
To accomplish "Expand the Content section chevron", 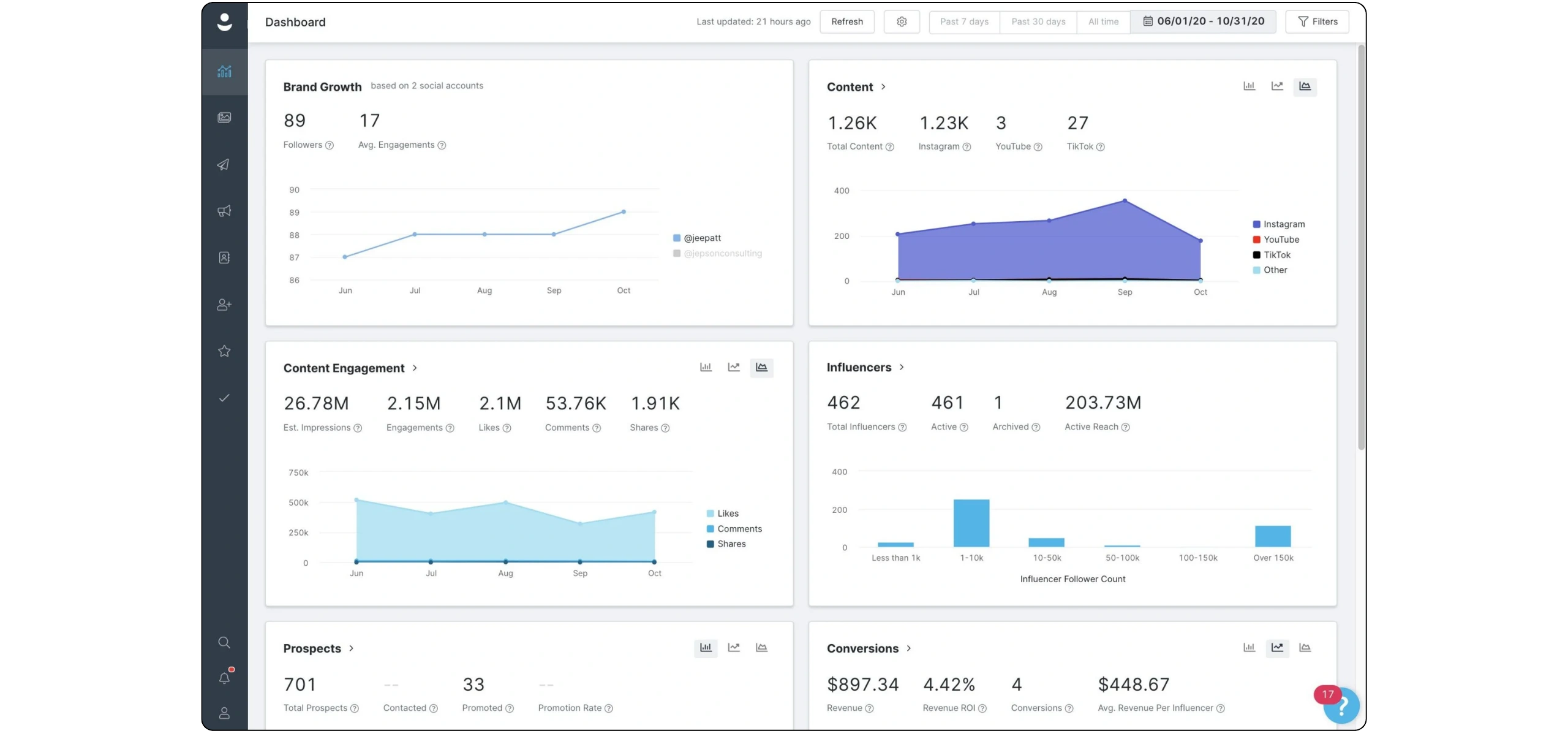I will coord(883,87).
